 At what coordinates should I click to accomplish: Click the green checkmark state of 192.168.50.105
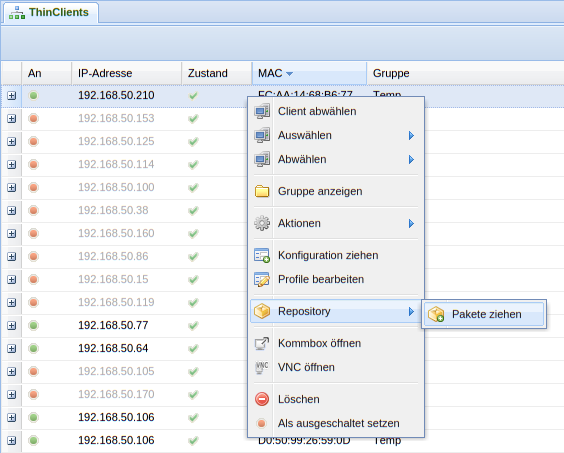(x=193, y=372)
